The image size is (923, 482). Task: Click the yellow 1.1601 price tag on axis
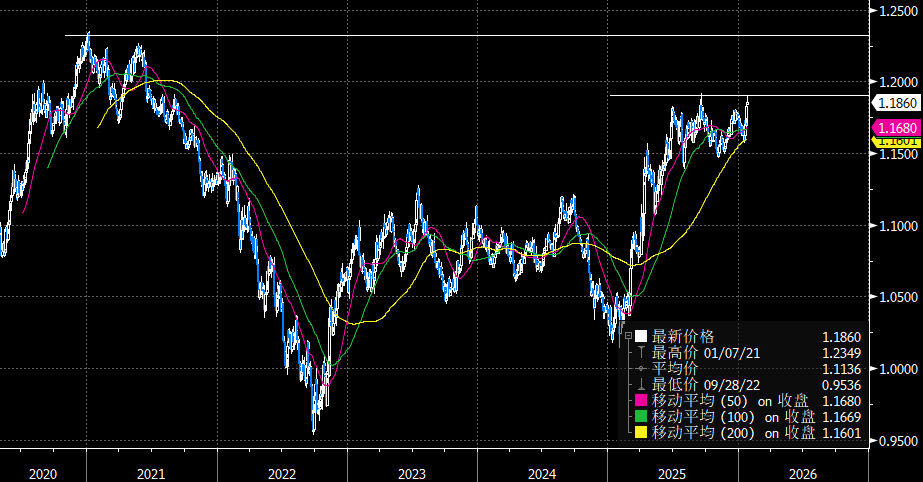pos(895,142)
